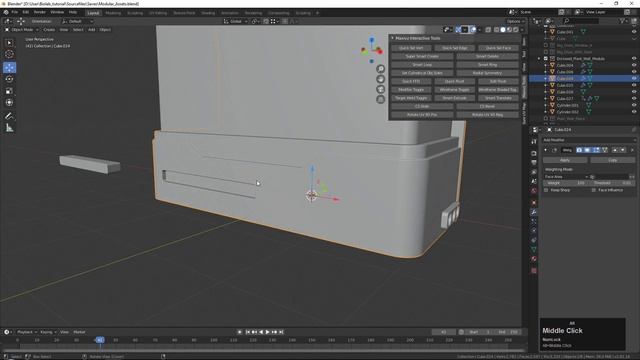This screenshot has height=360, width=640.
Task: Click the timeline play button
Action: tap(267, 332)
